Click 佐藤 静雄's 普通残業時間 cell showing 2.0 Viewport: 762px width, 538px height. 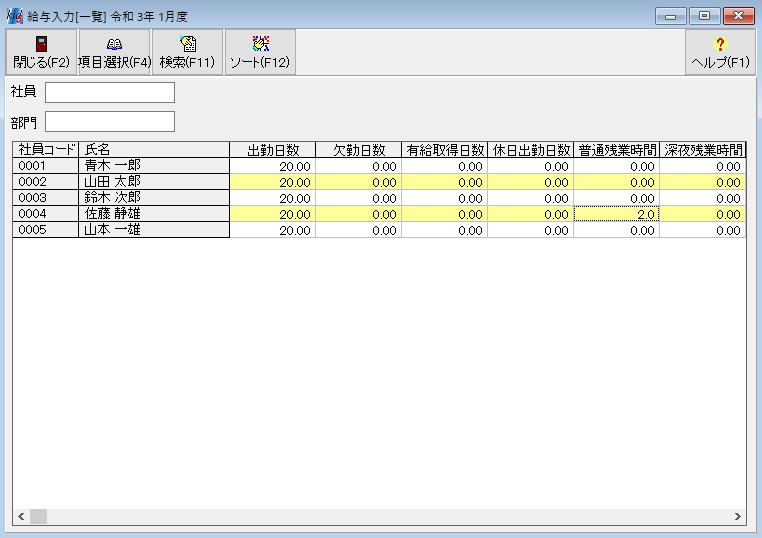(616, 214)
